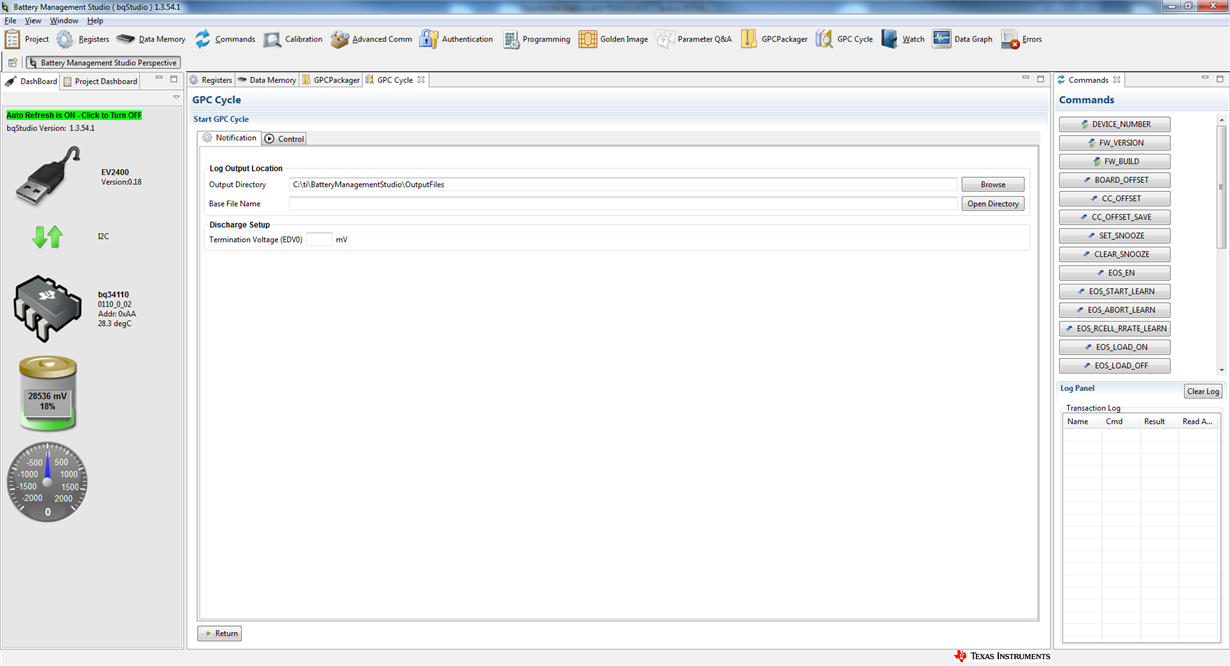Open the View menu
The height and width of the screenshot is (666, 1230).
[x=33, y=20]
